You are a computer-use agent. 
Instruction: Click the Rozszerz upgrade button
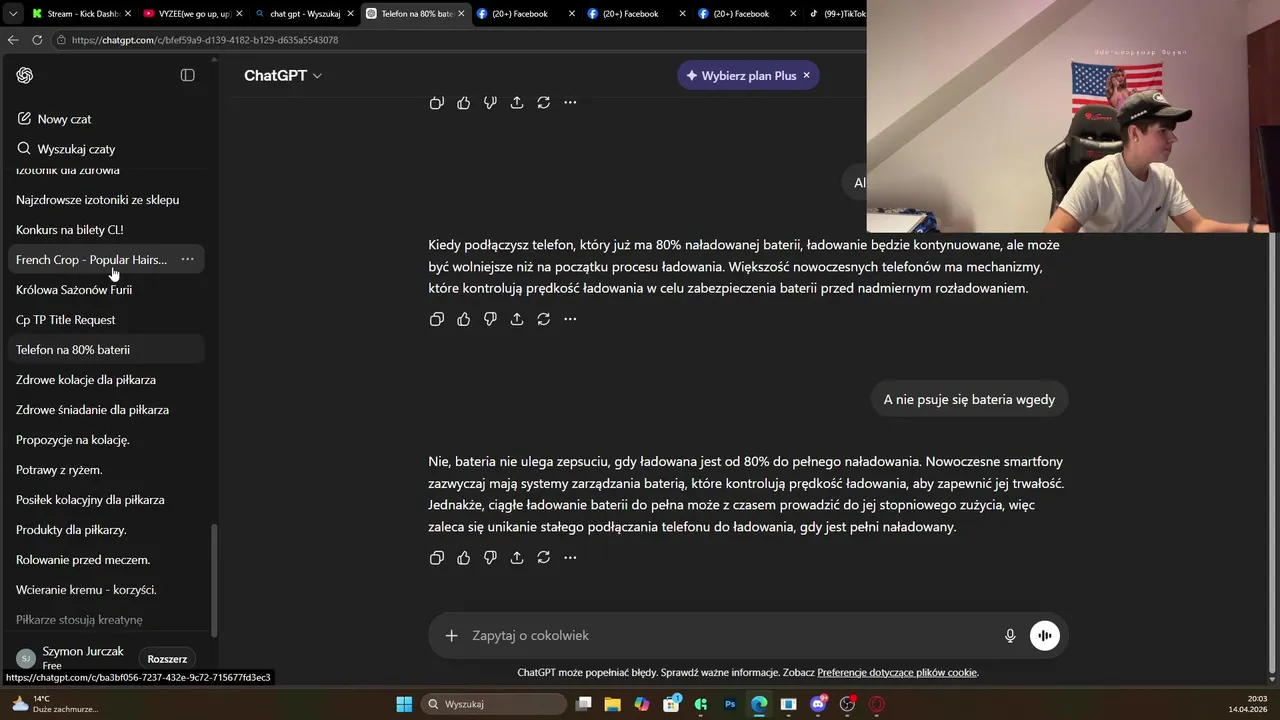click(x=167, y=659)
